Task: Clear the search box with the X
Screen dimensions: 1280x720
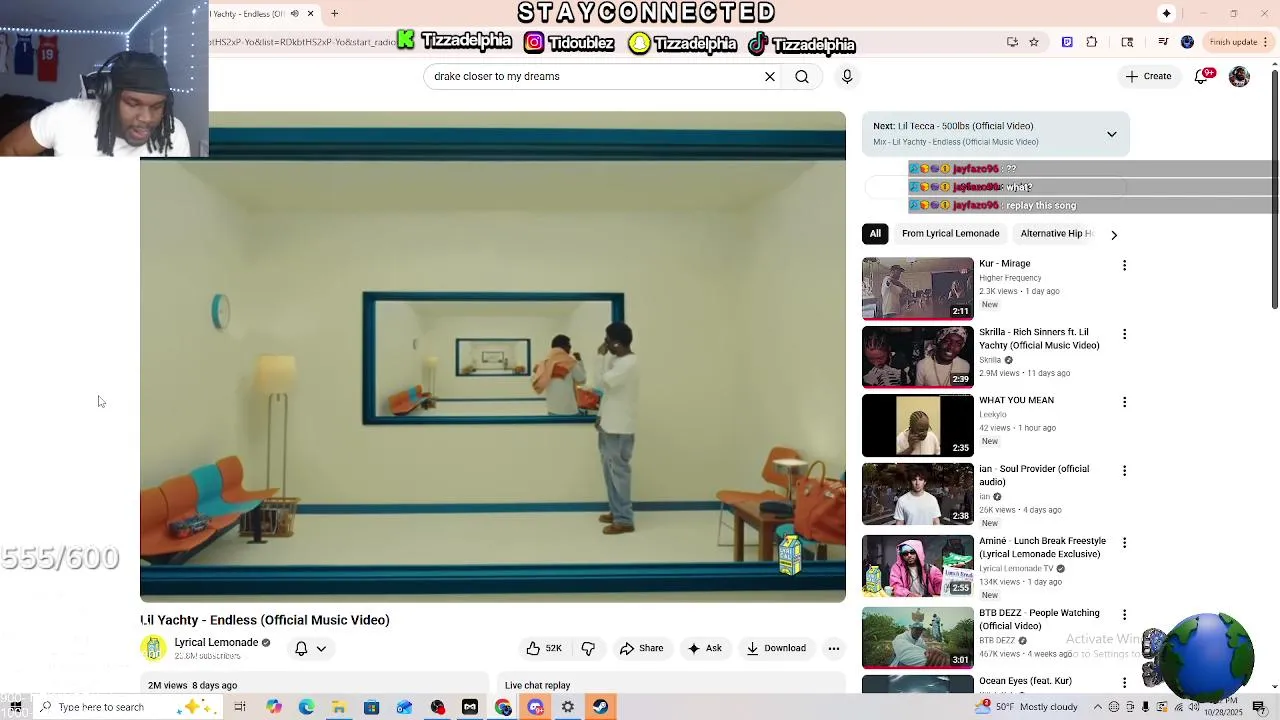Action: coord(770,76)
